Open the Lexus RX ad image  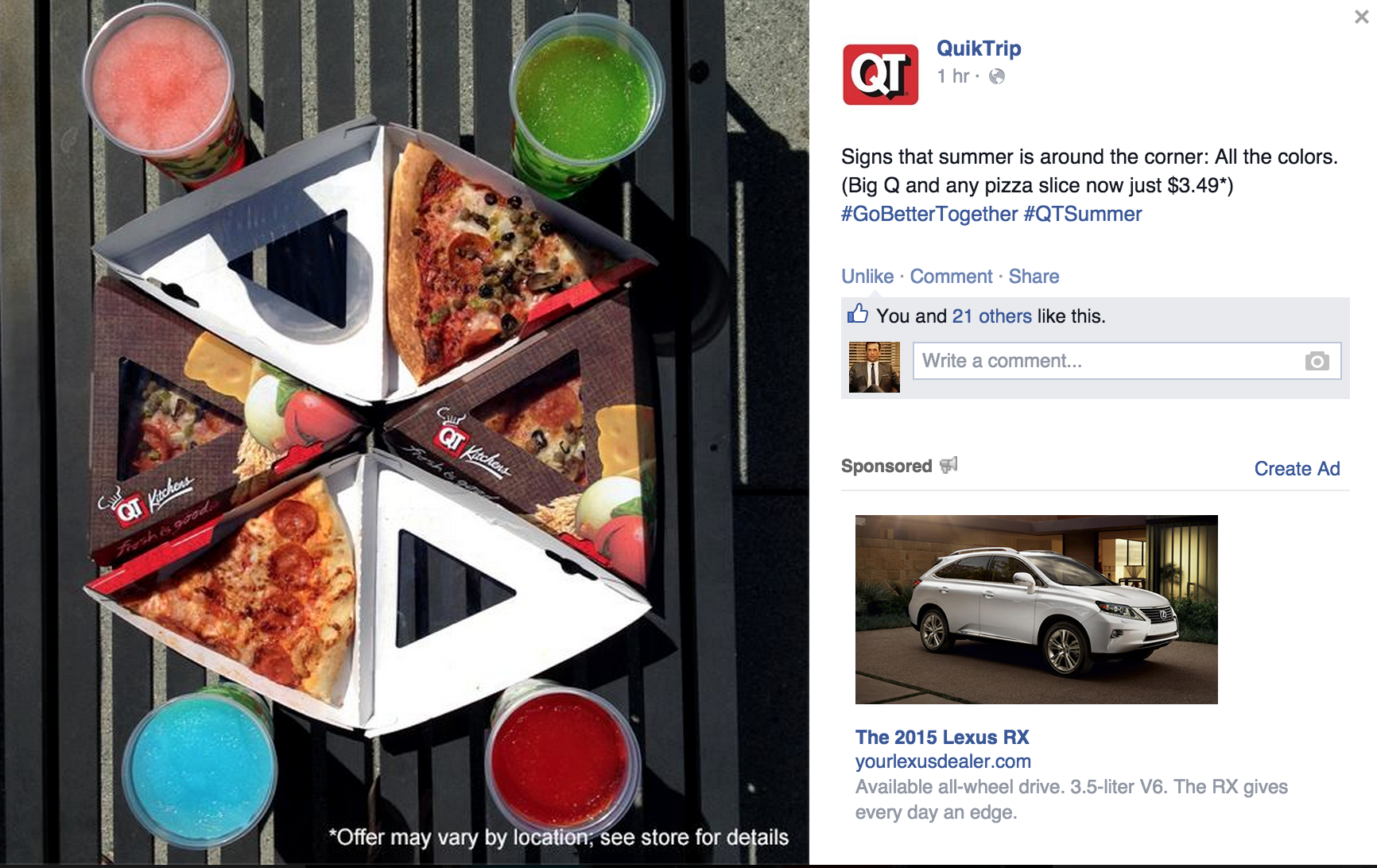point(1036,610)
